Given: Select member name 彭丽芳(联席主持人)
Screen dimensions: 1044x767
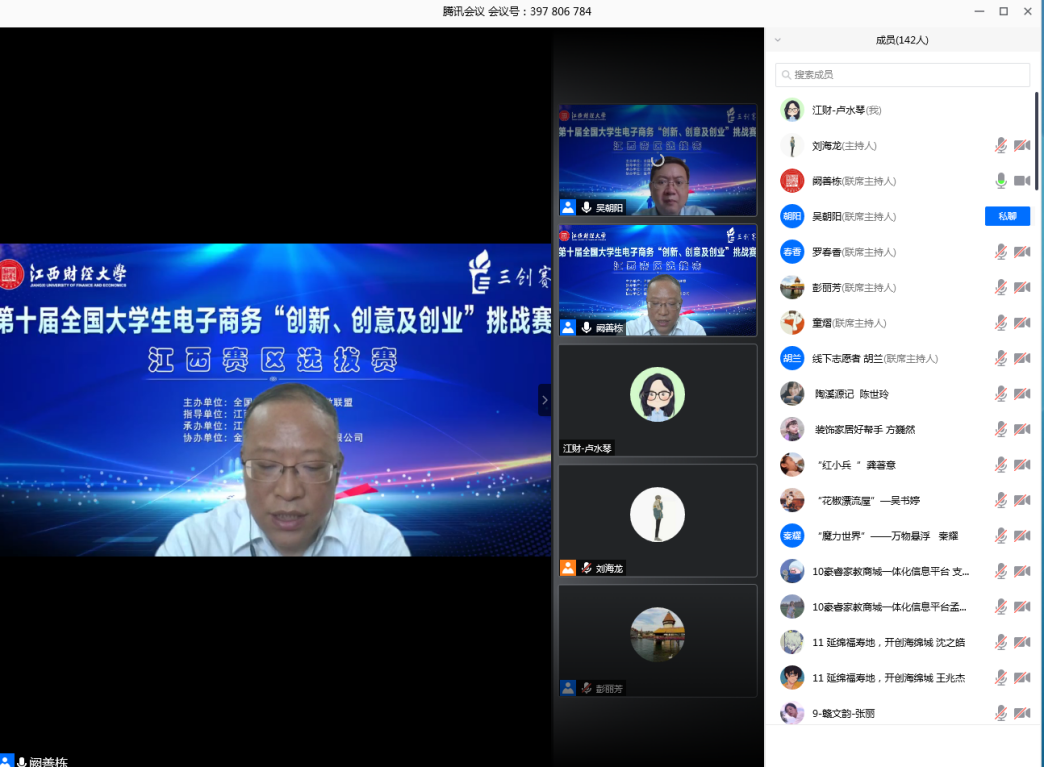Looking at the screenshot, I should (x=854, y=288).
